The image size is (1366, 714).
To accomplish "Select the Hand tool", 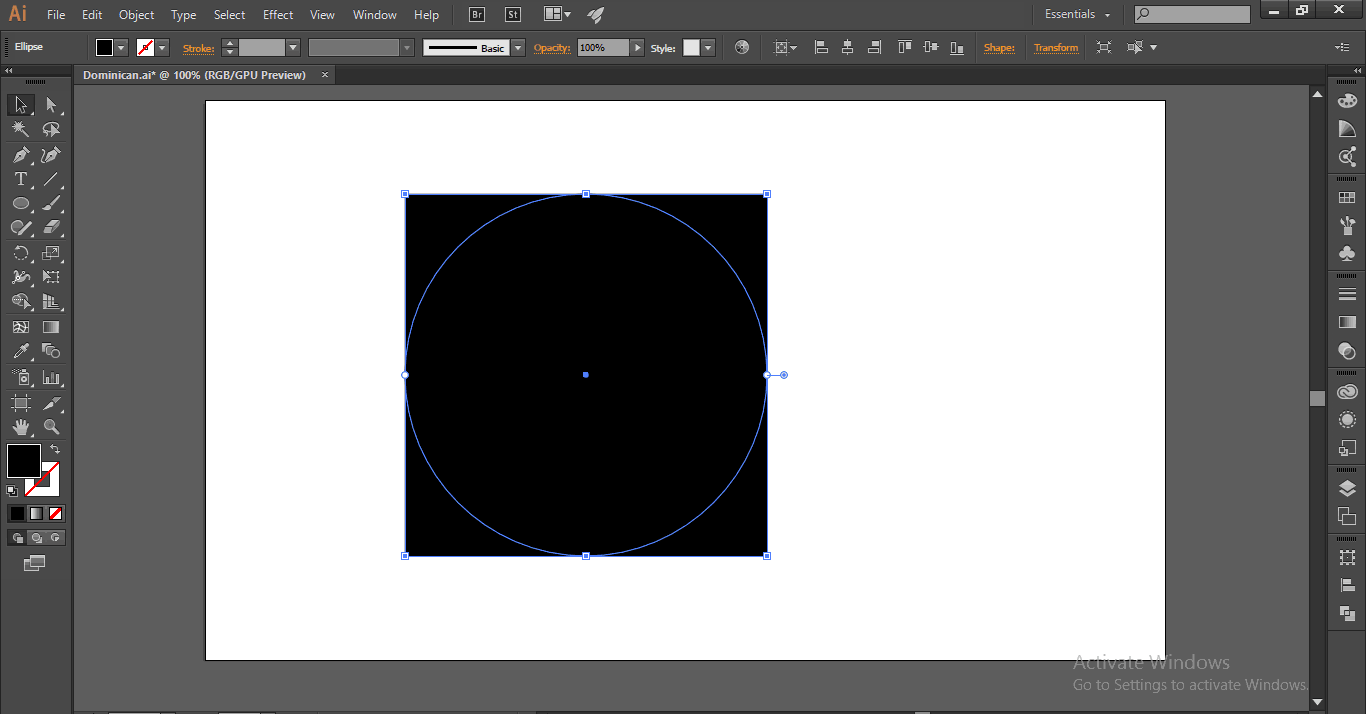I will point(20,427).
